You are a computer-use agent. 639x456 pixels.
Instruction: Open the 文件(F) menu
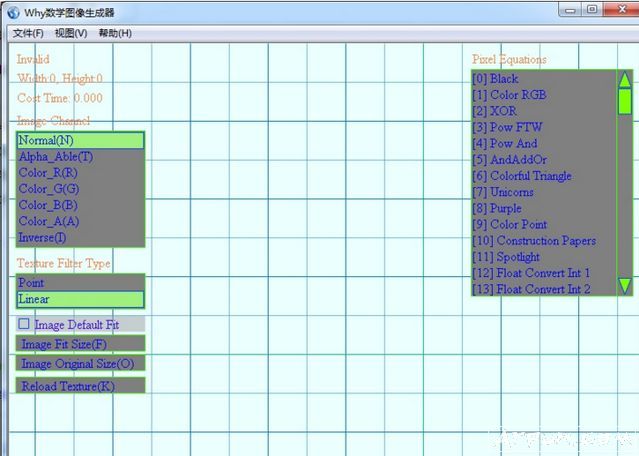(x=29, y=33)
